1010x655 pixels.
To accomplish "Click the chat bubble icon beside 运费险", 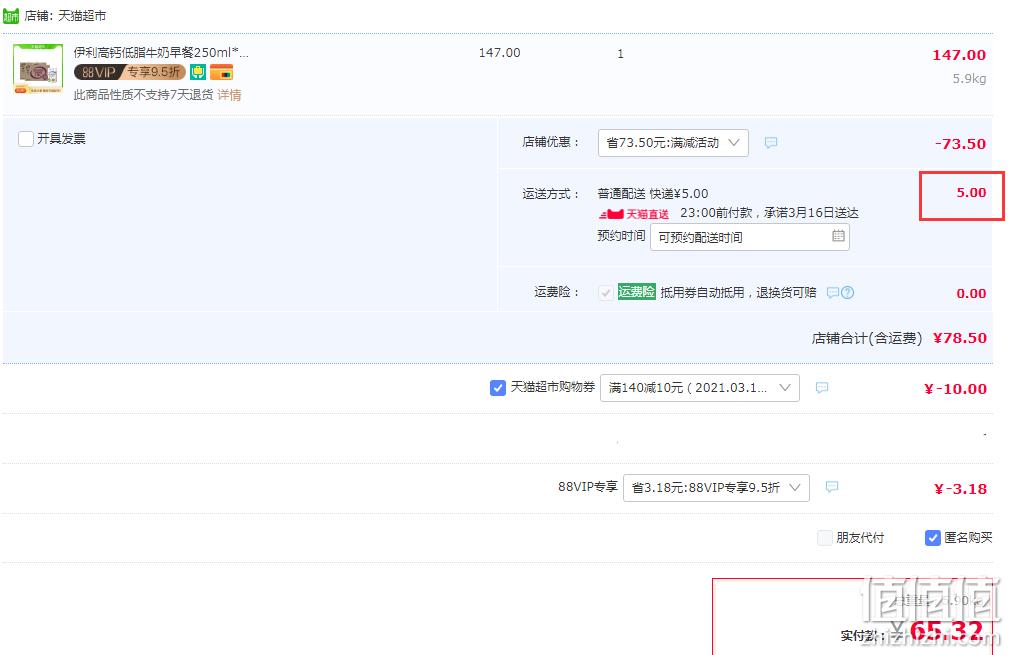I will (833, 292).
